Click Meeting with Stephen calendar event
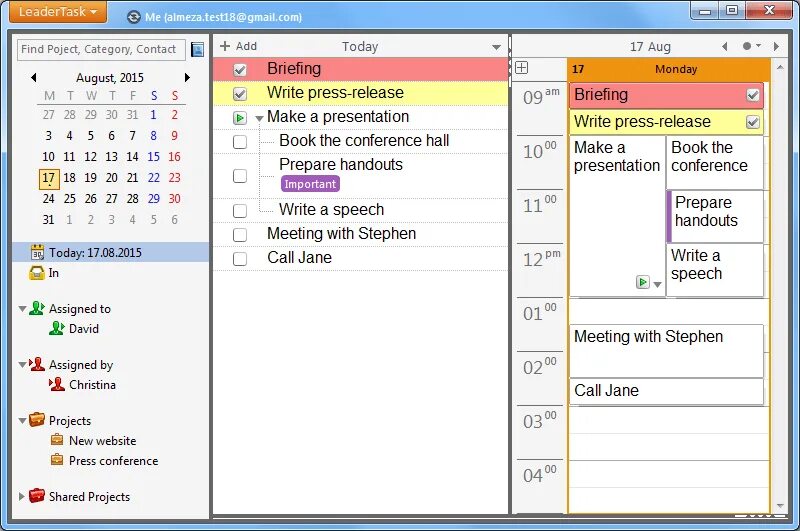Screen dimensions: 800x531 click(666, 351)
